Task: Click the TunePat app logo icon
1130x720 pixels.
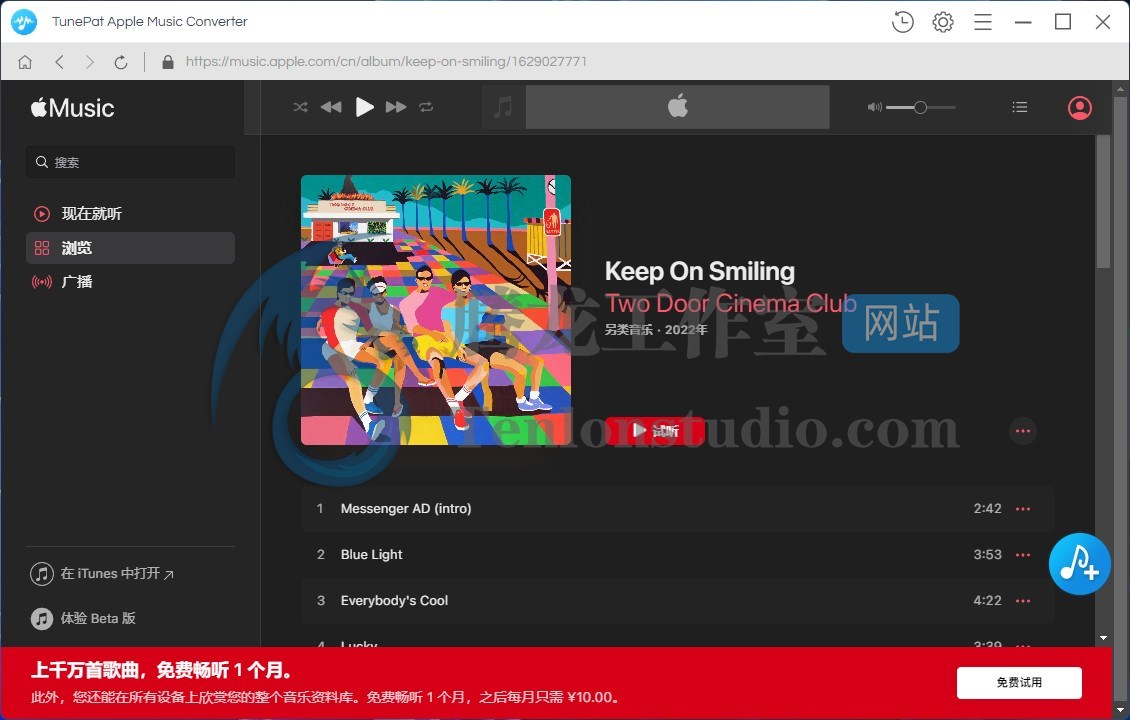Action: click(x=24, y=22)
